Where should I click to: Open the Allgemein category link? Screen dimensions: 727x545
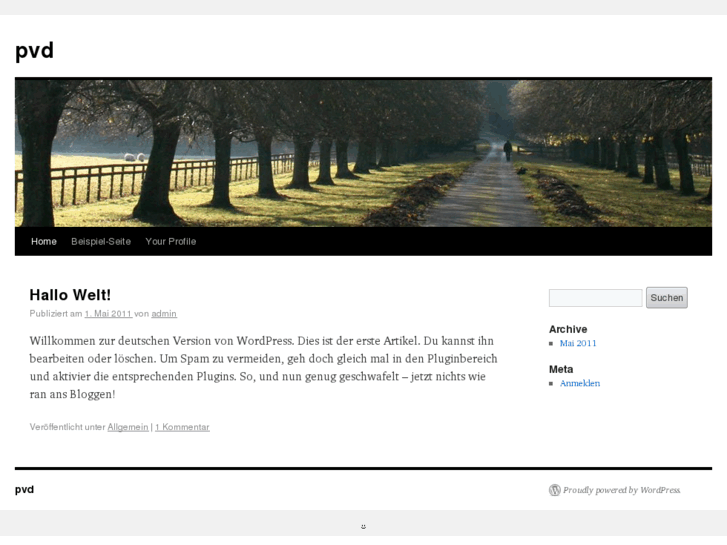point(128,427)
